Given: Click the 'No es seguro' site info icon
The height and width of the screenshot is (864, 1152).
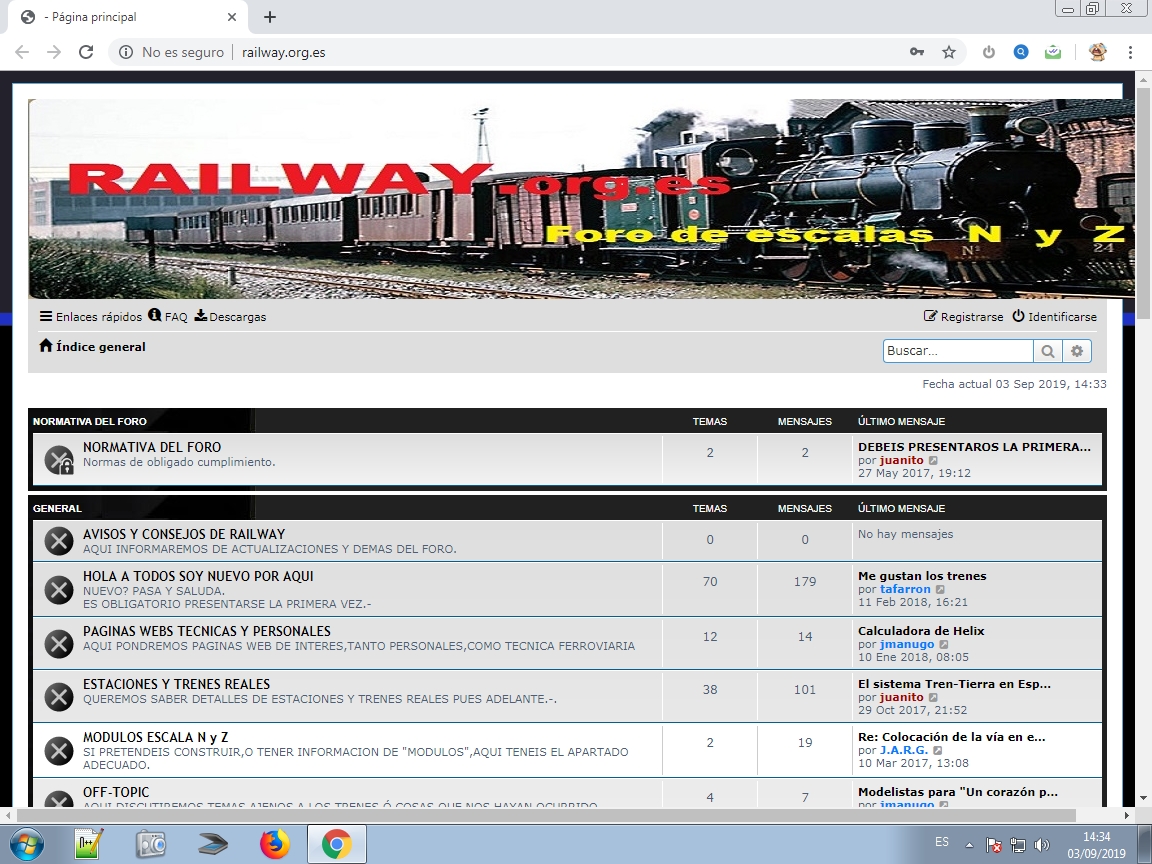Looking at the screenshot, I should (x=126, y=52).
